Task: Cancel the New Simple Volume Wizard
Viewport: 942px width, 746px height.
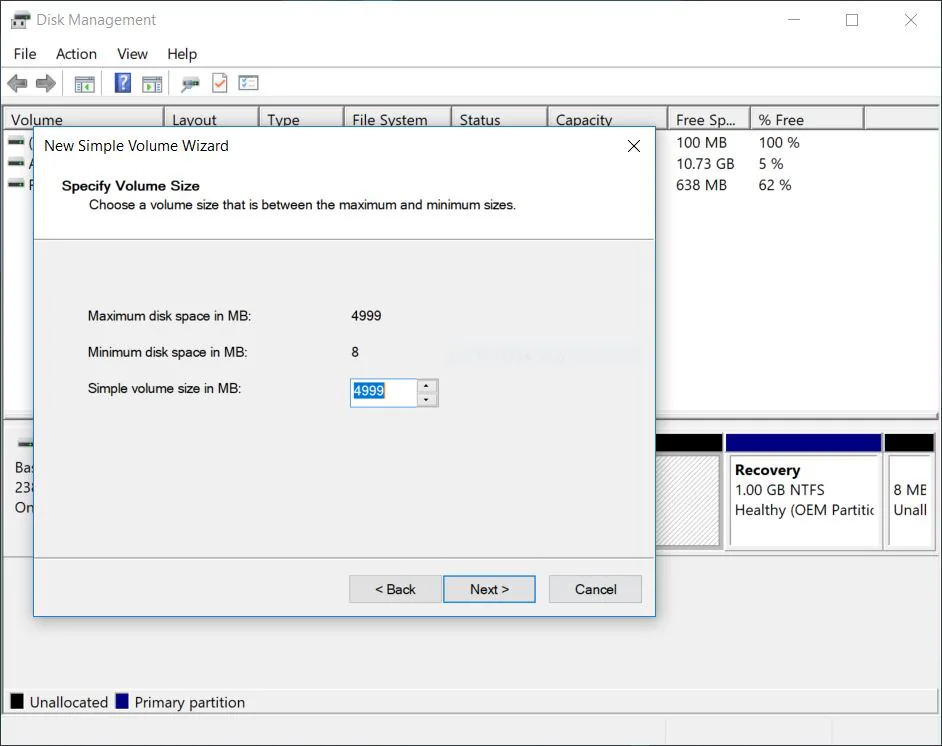Action: [x=595, y=589]
